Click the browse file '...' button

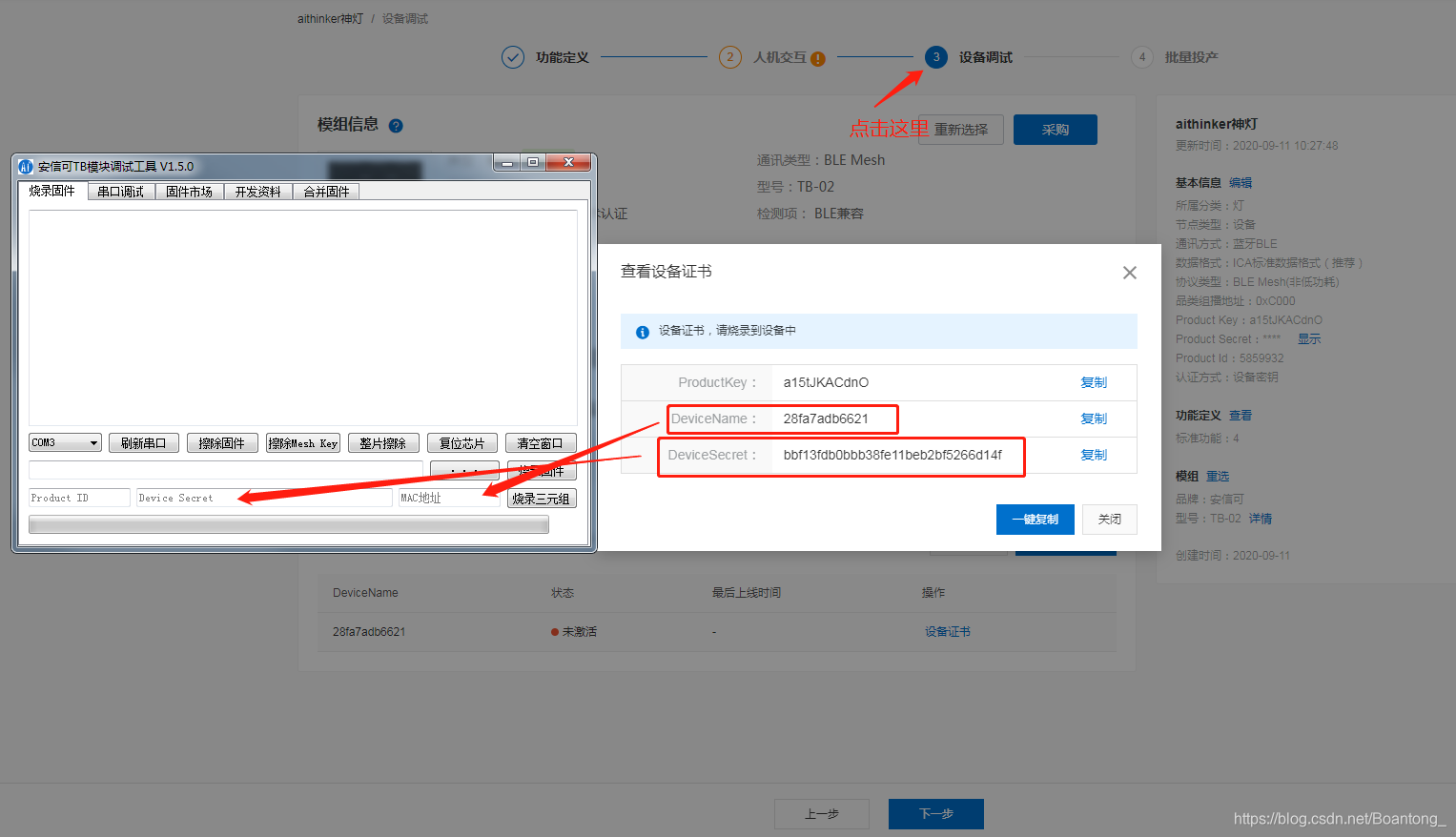tap(464, 471)
